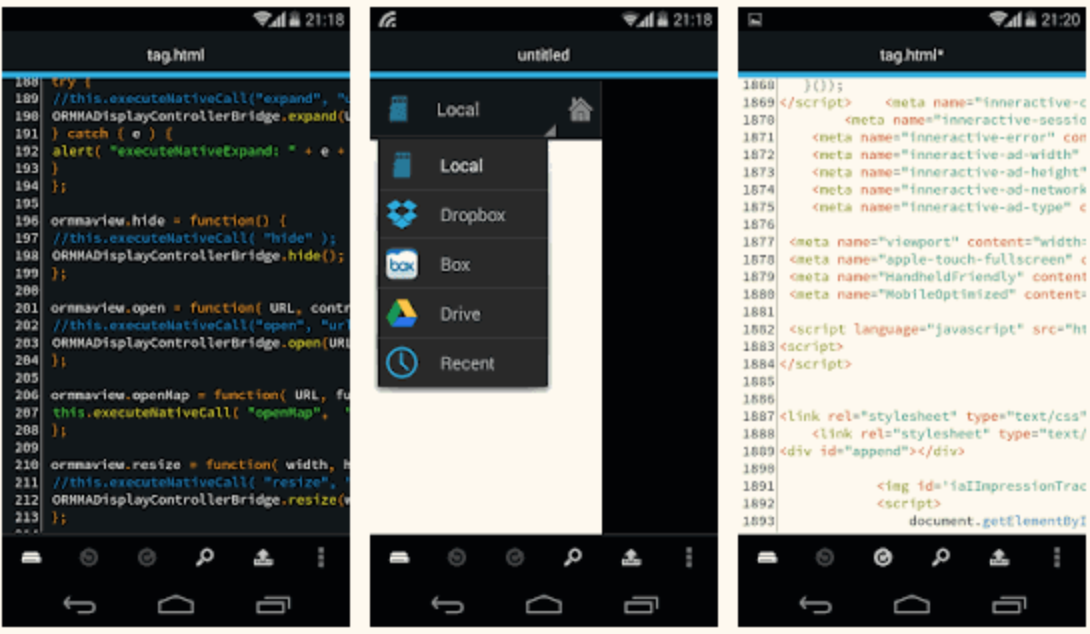
Task: Tap Android recents button on left dark tag.html screen
Action: click(272, 605)
